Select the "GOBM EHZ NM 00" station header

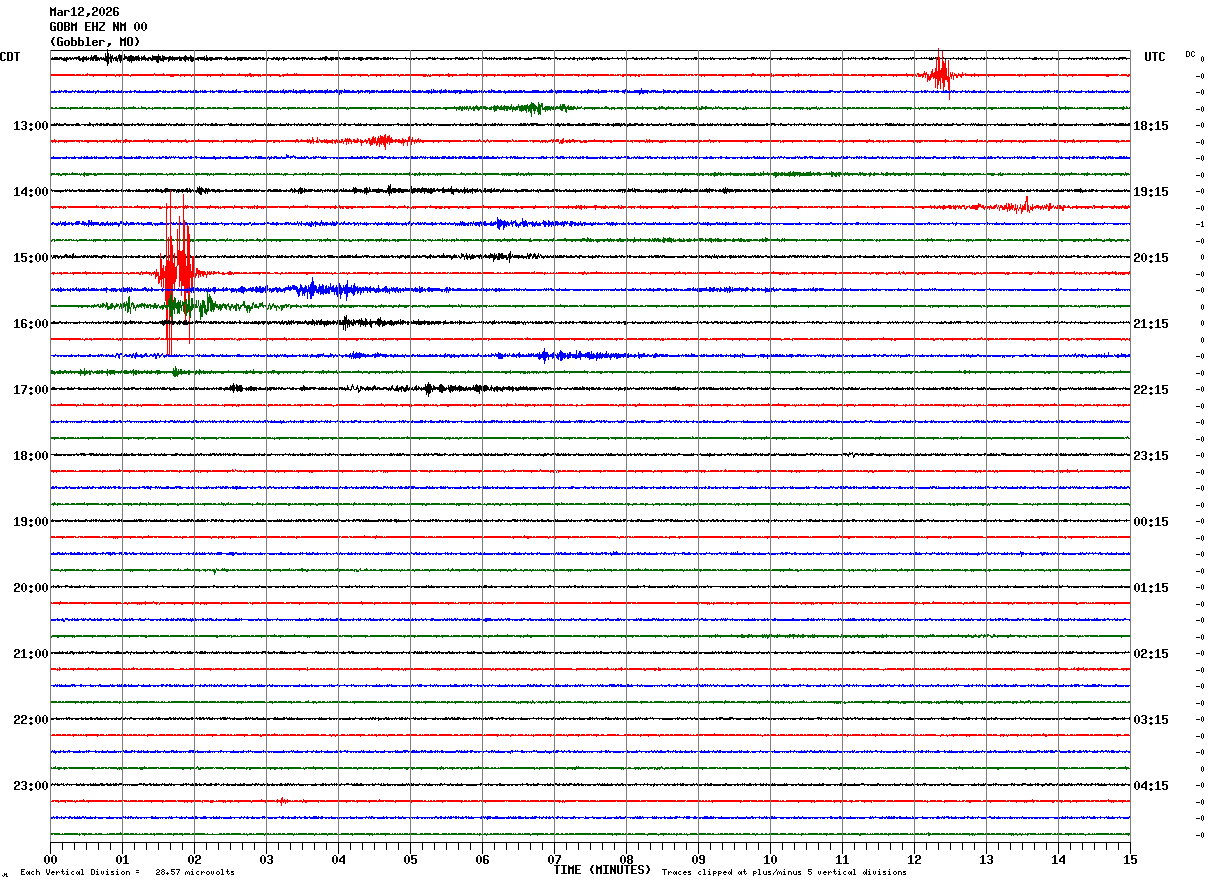tap(98, 27)
